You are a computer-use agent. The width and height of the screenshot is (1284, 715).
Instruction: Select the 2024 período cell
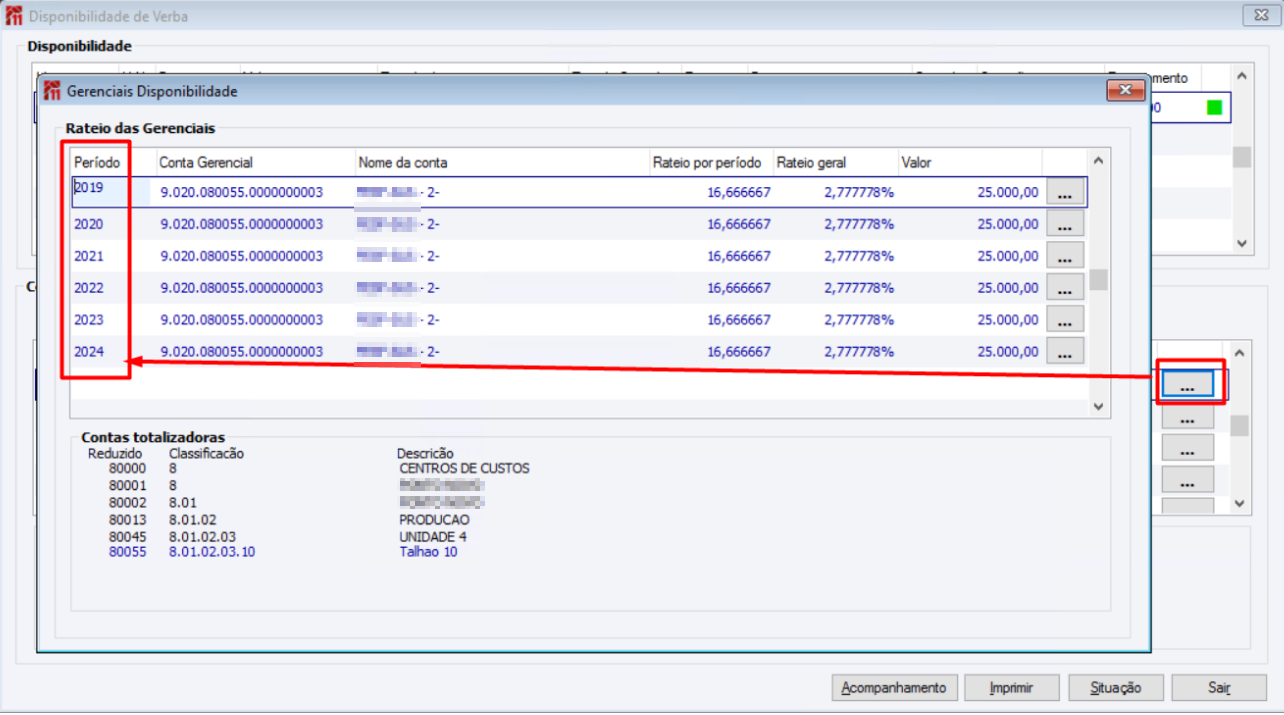[x=89, y=352]
